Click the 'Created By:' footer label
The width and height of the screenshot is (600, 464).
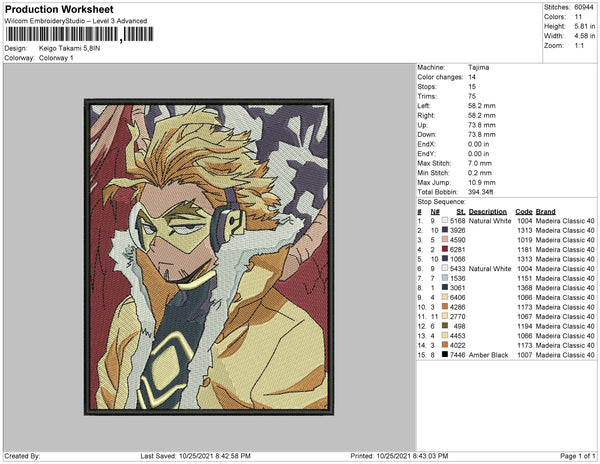pyautogui.click(x=22, y=456)
